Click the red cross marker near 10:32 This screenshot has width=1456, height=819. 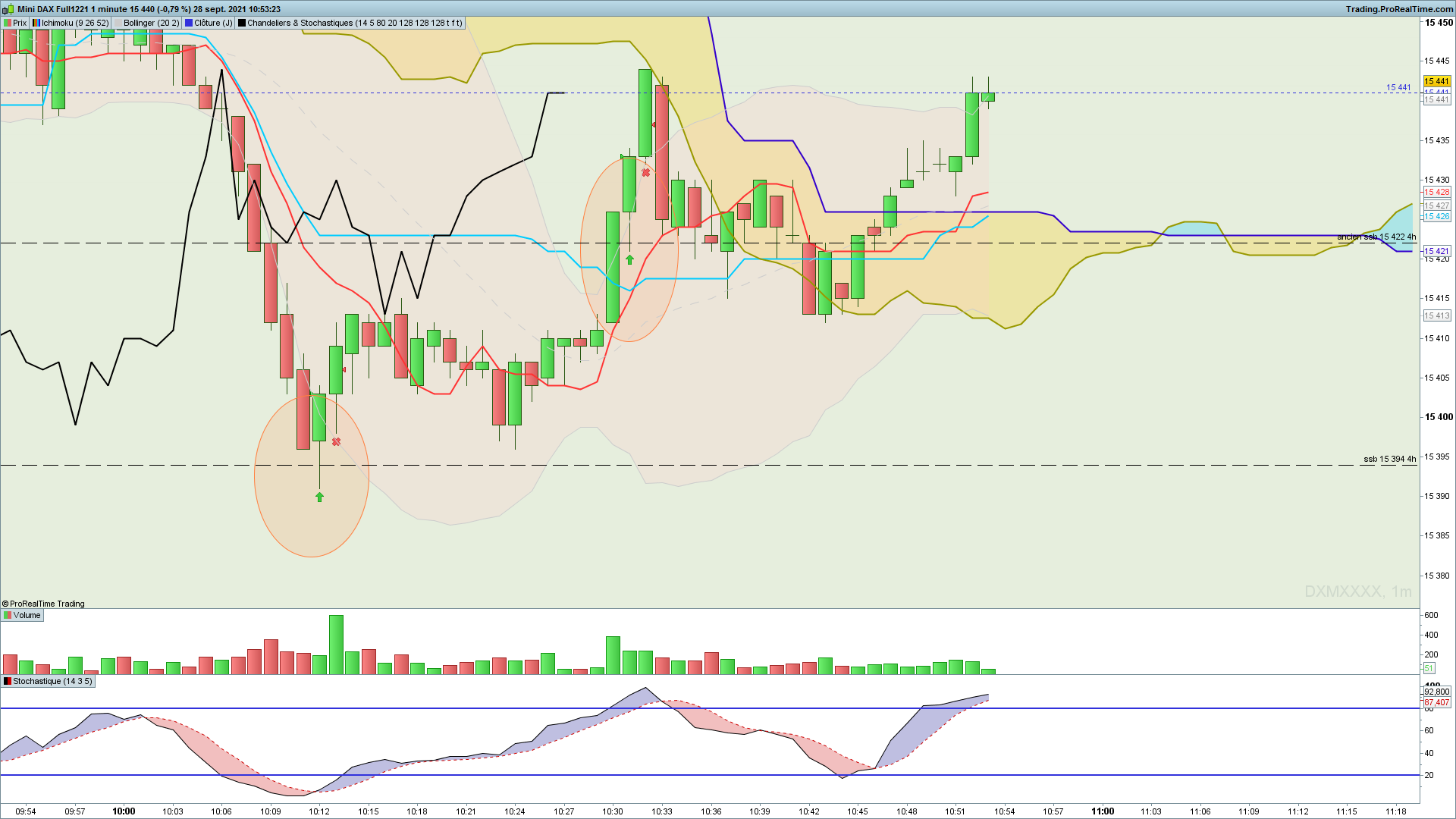coord(645,173)
